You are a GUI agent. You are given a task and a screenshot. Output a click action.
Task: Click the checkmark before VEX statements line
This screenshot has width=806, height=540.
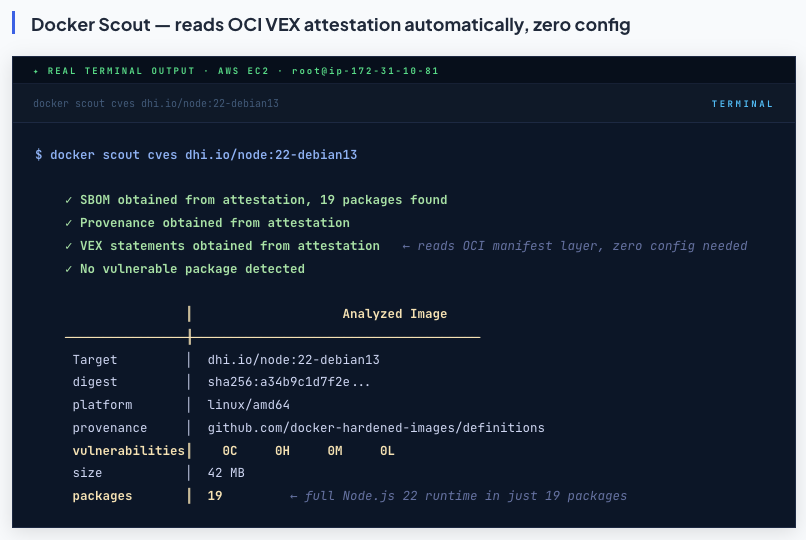click(68, 246)
